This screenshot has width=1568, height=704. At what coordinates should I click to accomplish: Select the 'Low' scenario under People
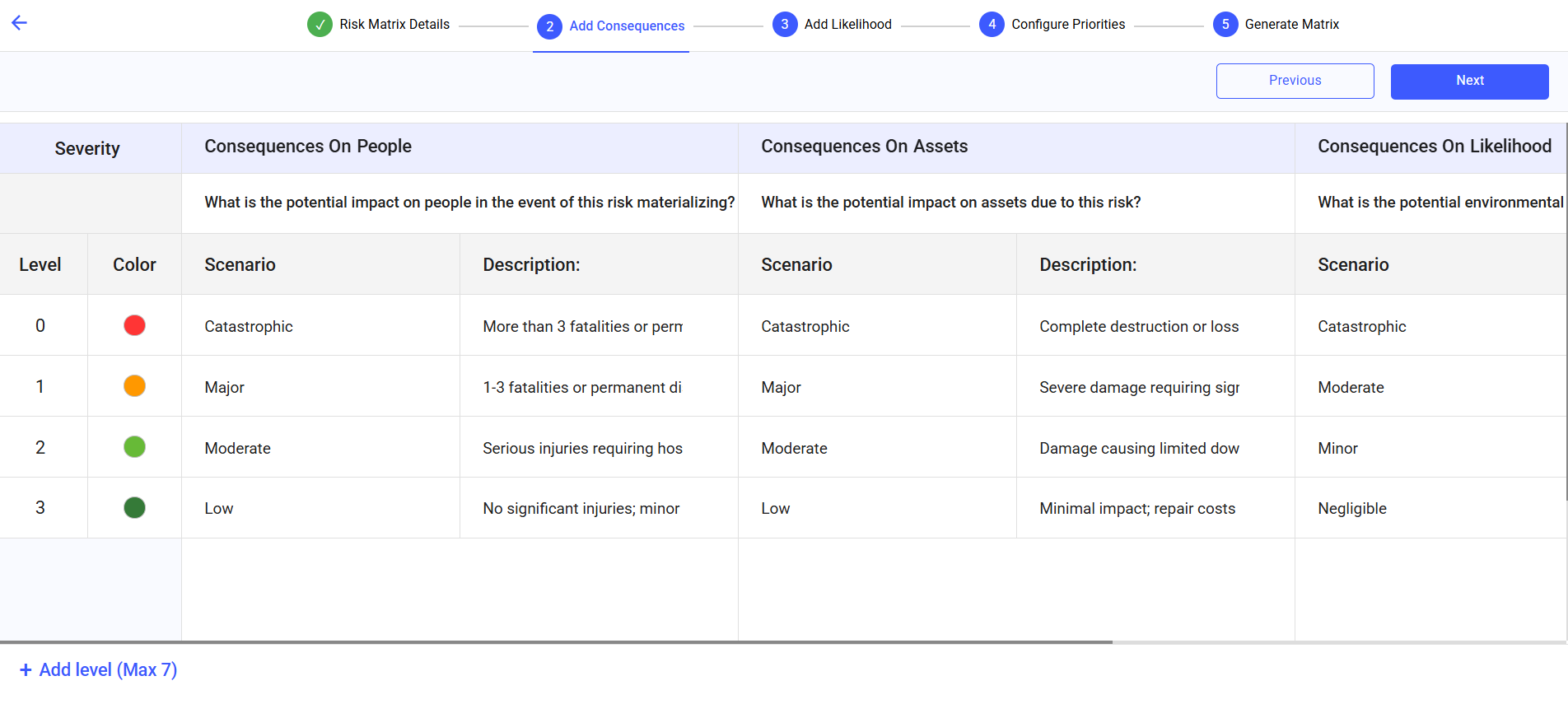219,509
